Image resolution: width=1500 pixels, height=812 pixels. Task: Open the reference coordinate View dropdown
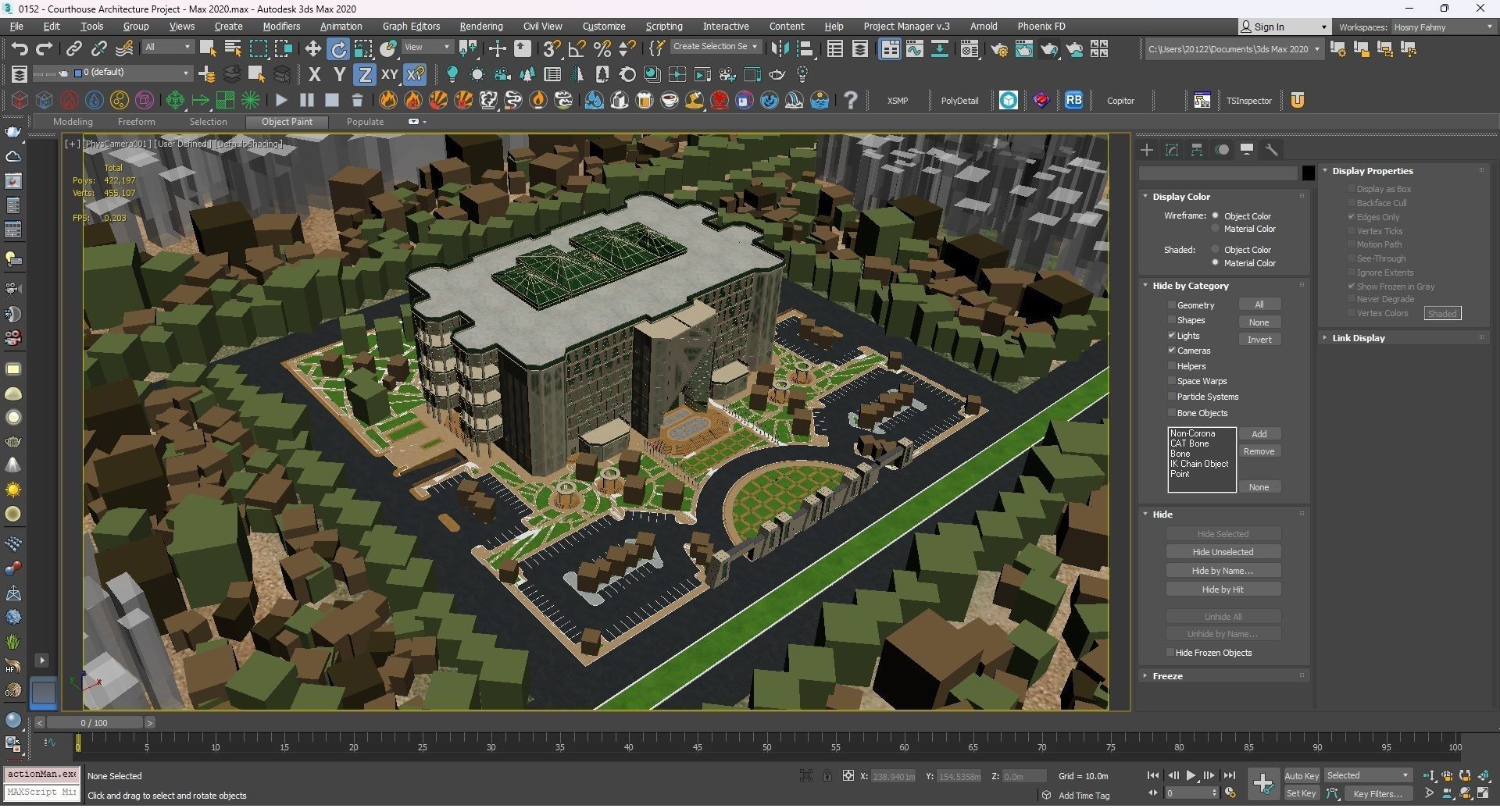click(x=427, y=48)
